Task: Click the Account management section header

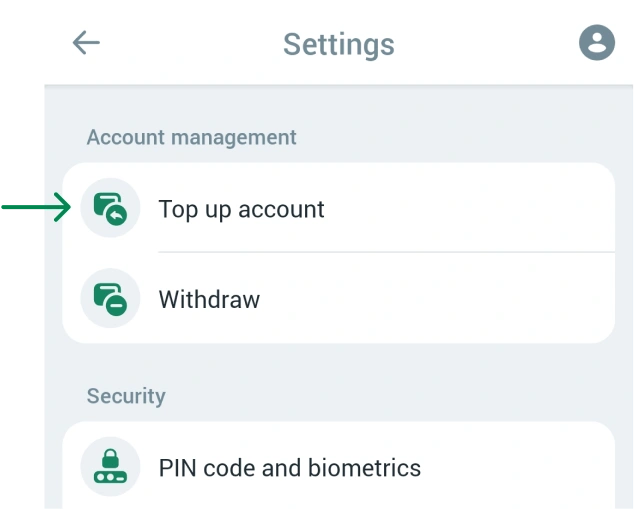Action: click(191, 137)
